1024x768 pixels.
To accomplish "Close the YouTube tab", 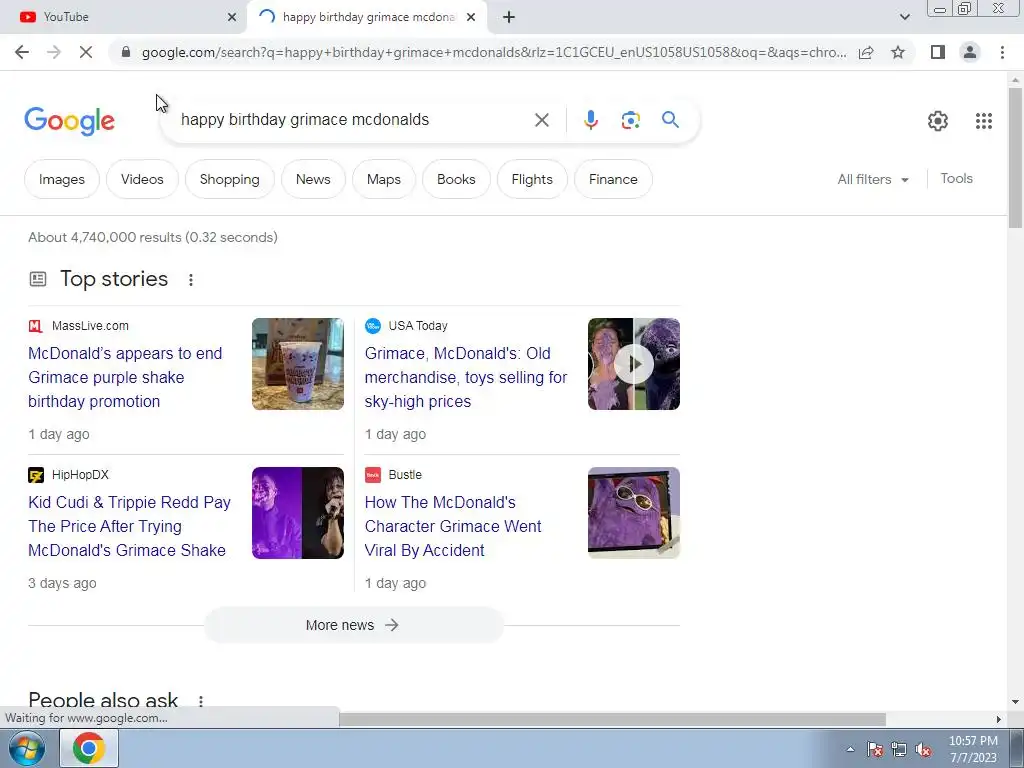I will pos(232,17).
